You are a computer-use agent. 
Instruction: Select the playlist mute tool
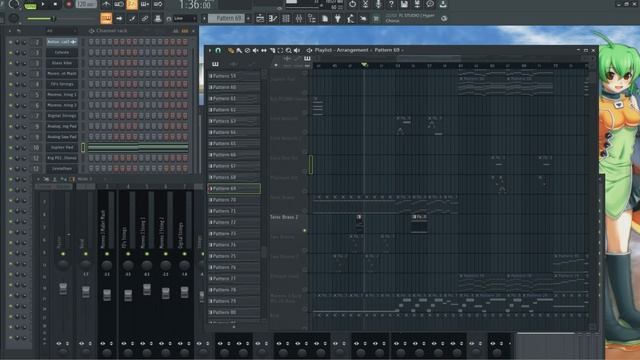[x=256, y=51]
